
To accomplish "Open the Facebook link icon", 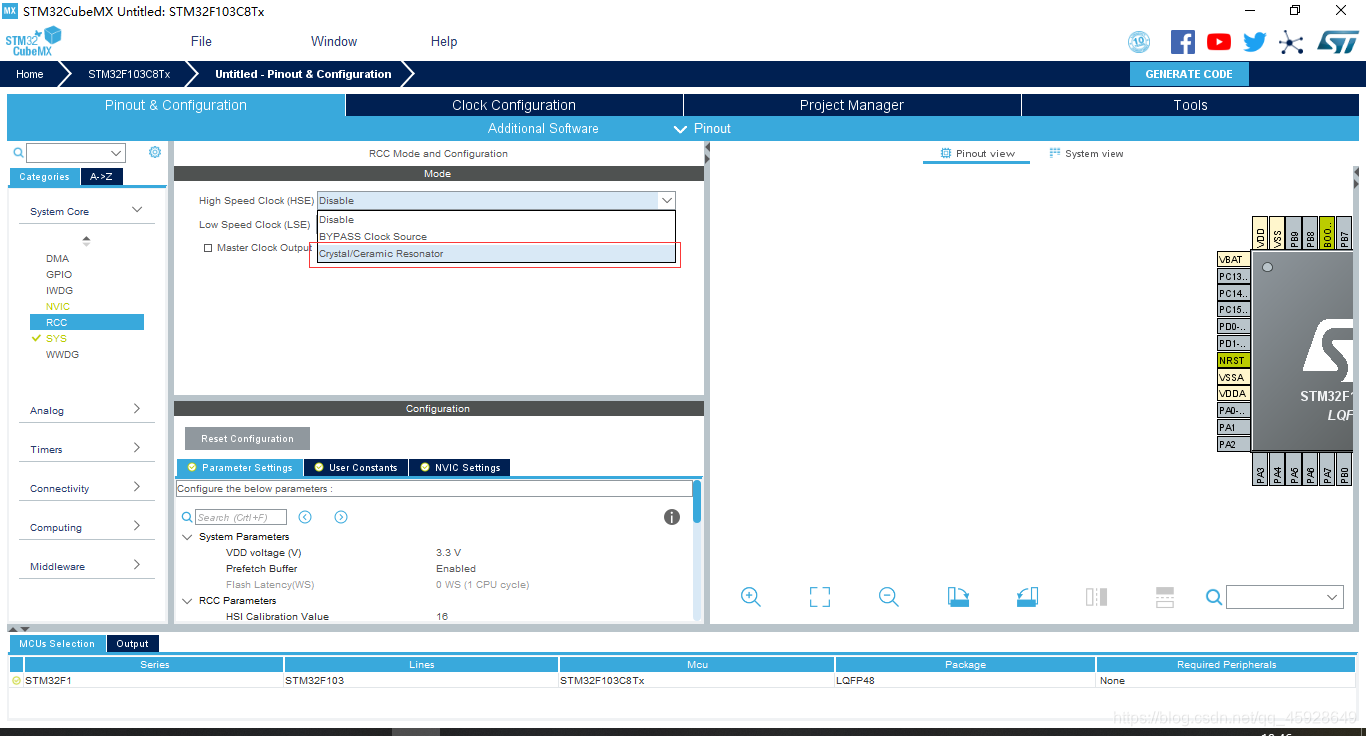I will tap(1183, 42).
